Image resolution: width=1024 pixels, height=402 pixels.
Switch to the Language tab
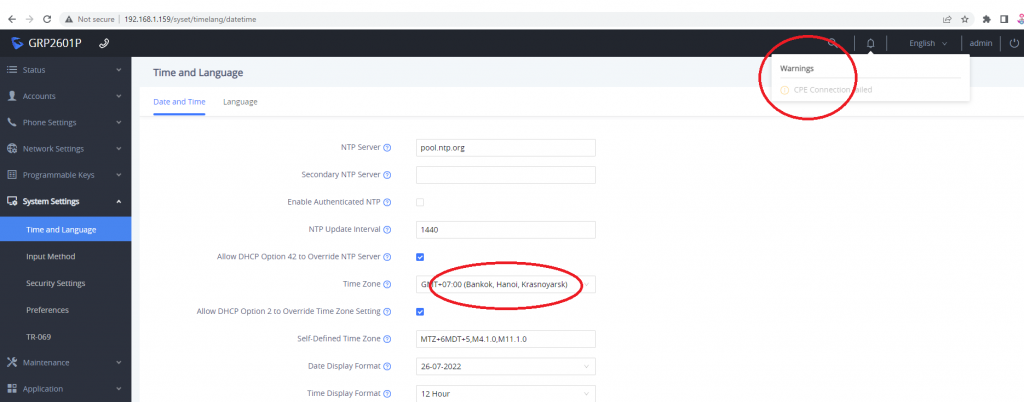pyautogui.click(x=240, y=102)
